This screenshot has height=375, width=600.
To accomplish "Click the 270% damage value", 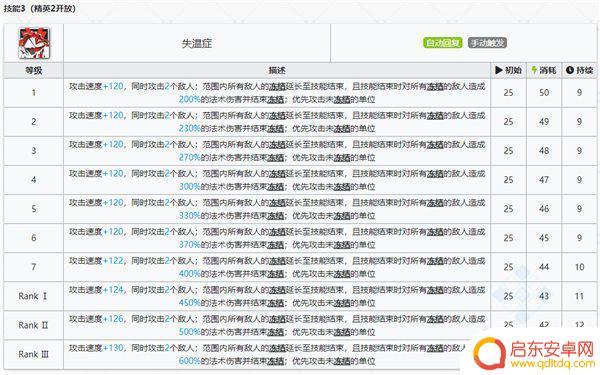I will pyautogui.click(x=189, y=158).
